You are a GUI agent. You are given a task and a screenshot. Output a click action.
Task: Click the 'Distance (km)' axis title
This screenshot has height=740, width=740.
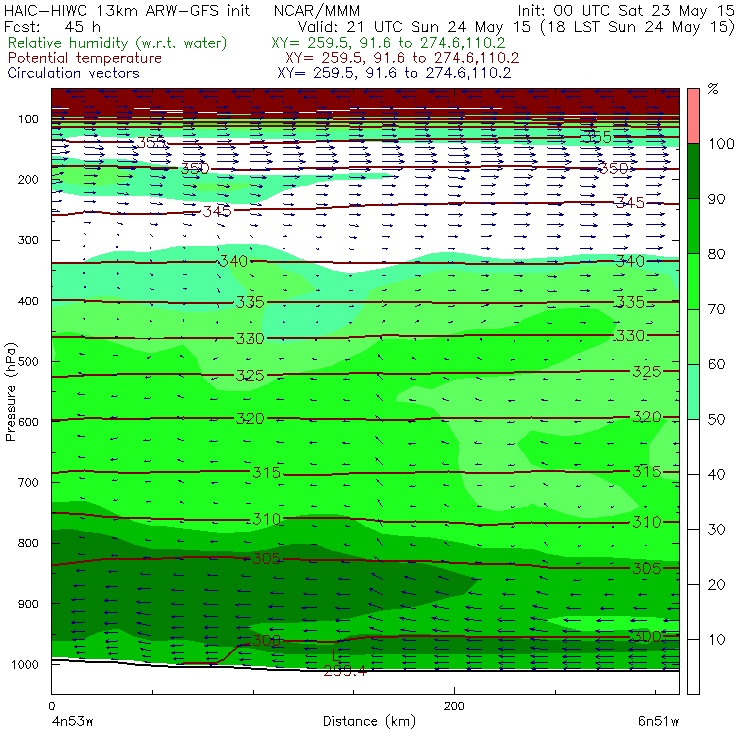(370, 722)
